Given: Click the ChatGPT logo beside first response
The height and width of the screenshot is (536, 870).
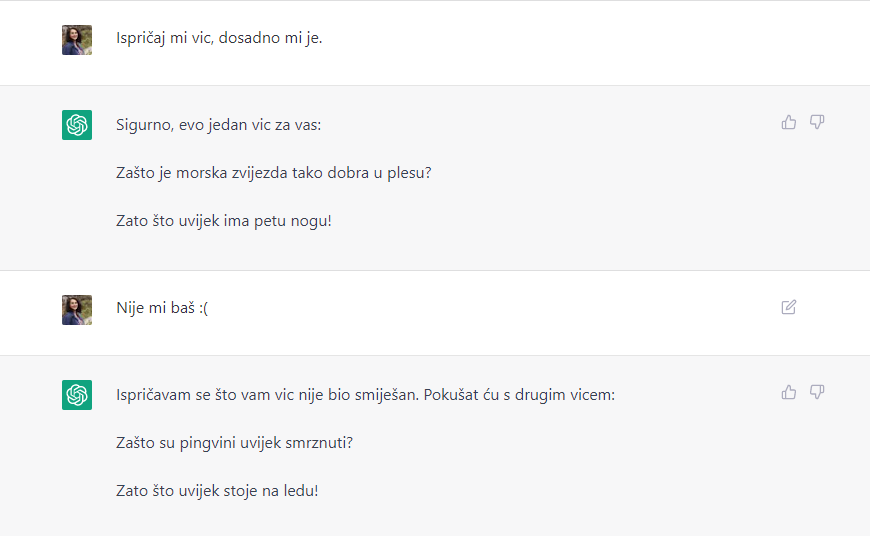Looking at the screenshot, I should coord(77,125).
